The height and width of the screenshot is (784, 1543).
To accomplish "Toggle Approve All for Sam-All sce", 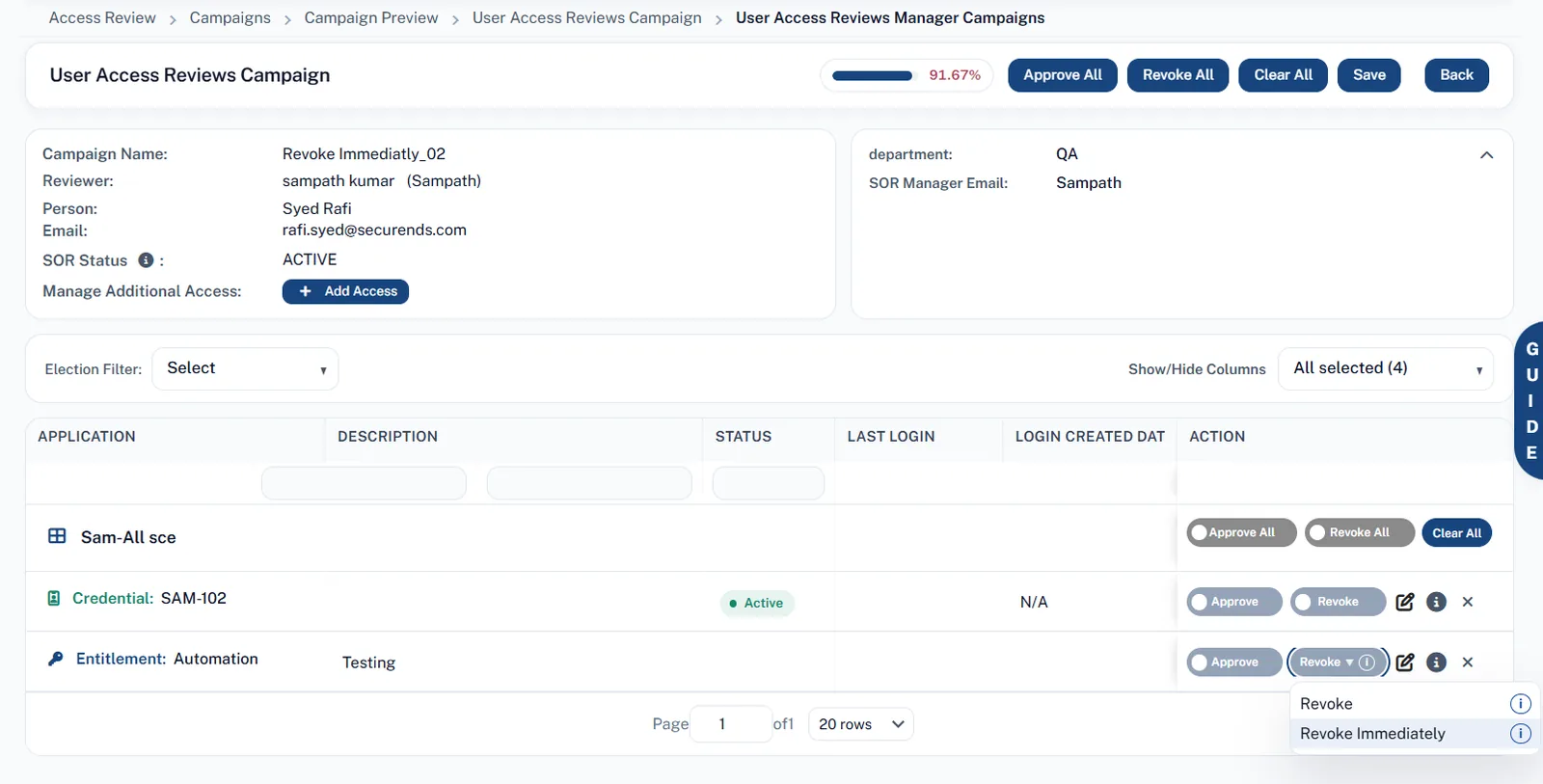I will [1241, 532].
